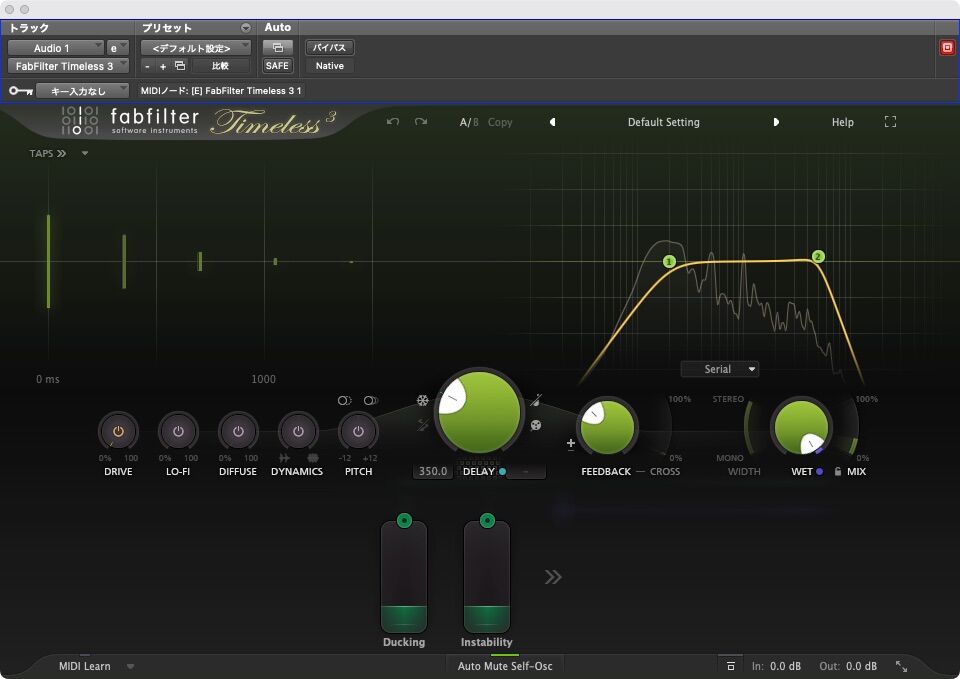Click the film-reel tape icon right of delay knob
This screenshot has width=960, height=679.
click(x=536, y=425)
